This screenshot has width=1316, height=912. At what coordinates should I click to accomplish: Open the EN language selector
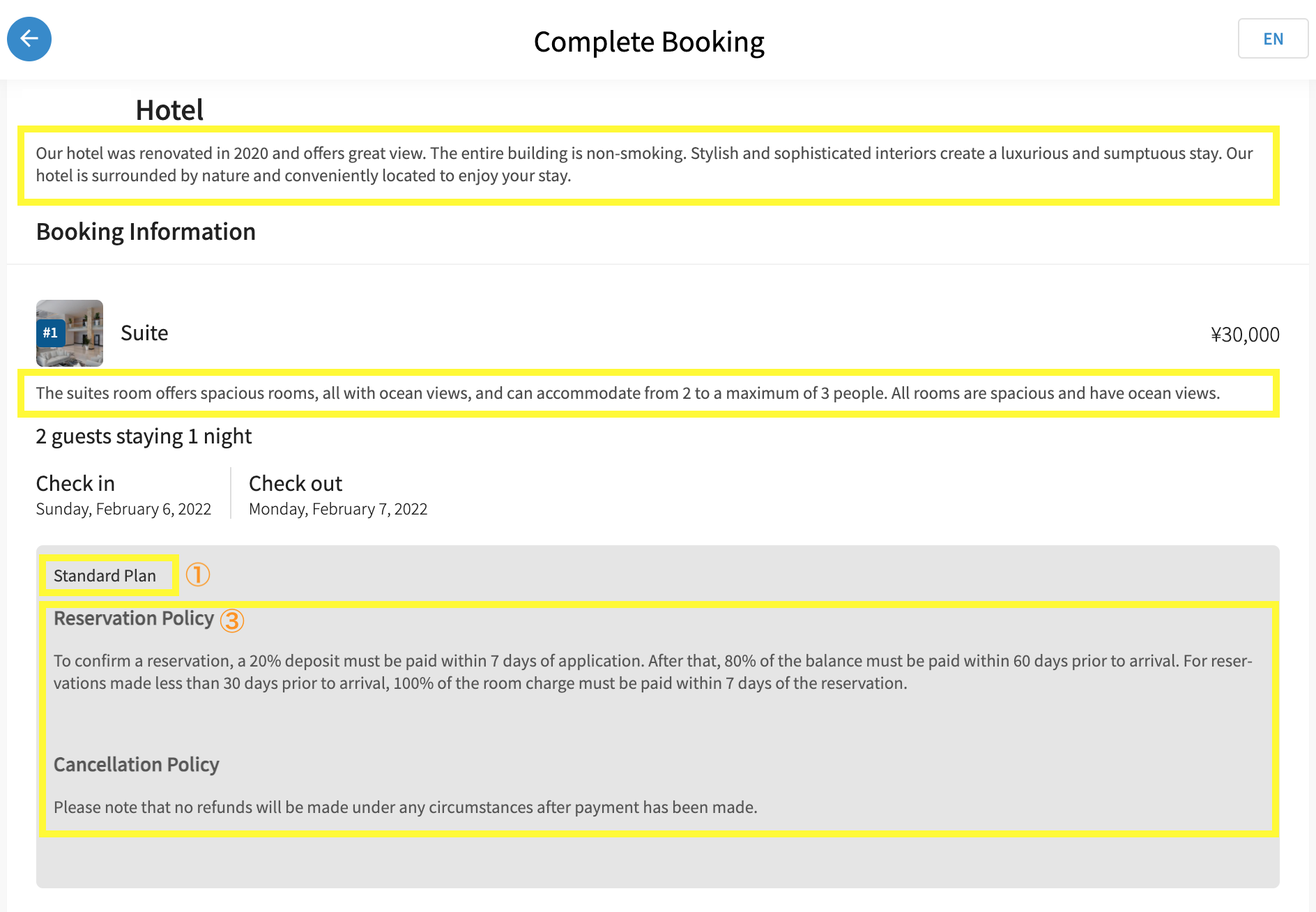1272,39
